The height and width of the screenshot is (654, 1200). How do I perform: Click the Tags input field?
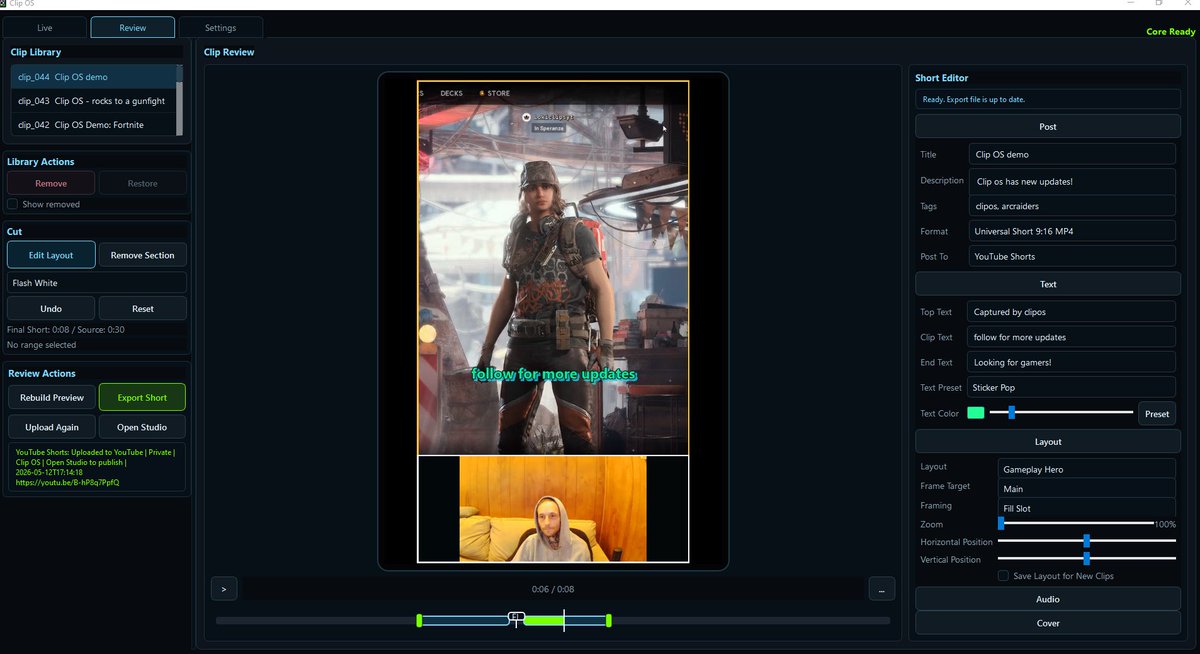click(x=1072, y=206)
